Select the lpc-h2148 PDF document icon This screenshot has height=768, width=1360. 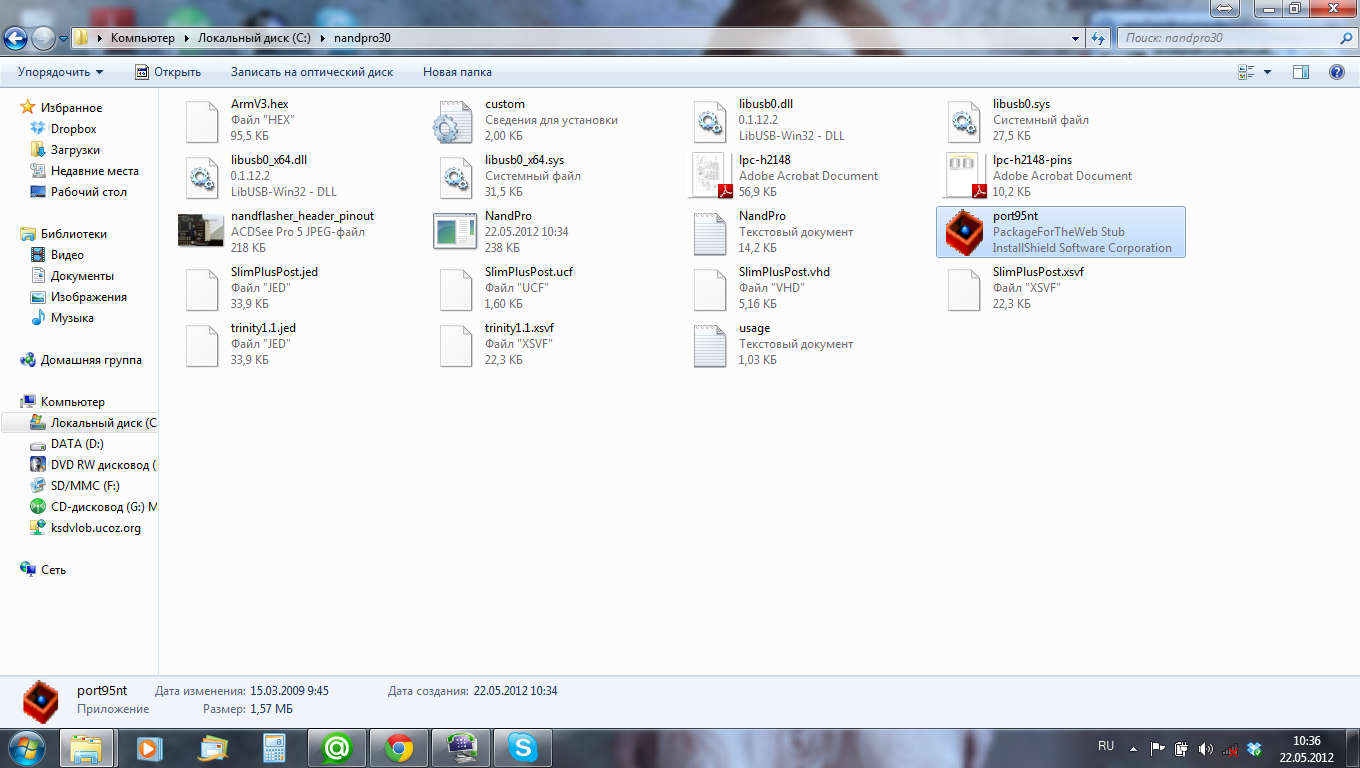(710, 176)
